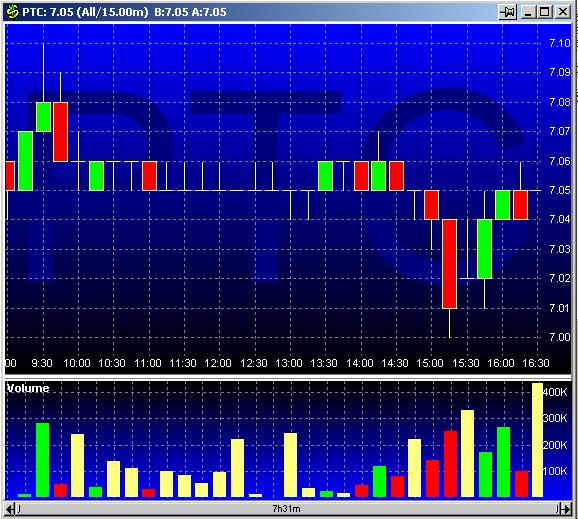Click the 13:00 time axis label
This screenshot has width=578, height=519.
point(289,363)
